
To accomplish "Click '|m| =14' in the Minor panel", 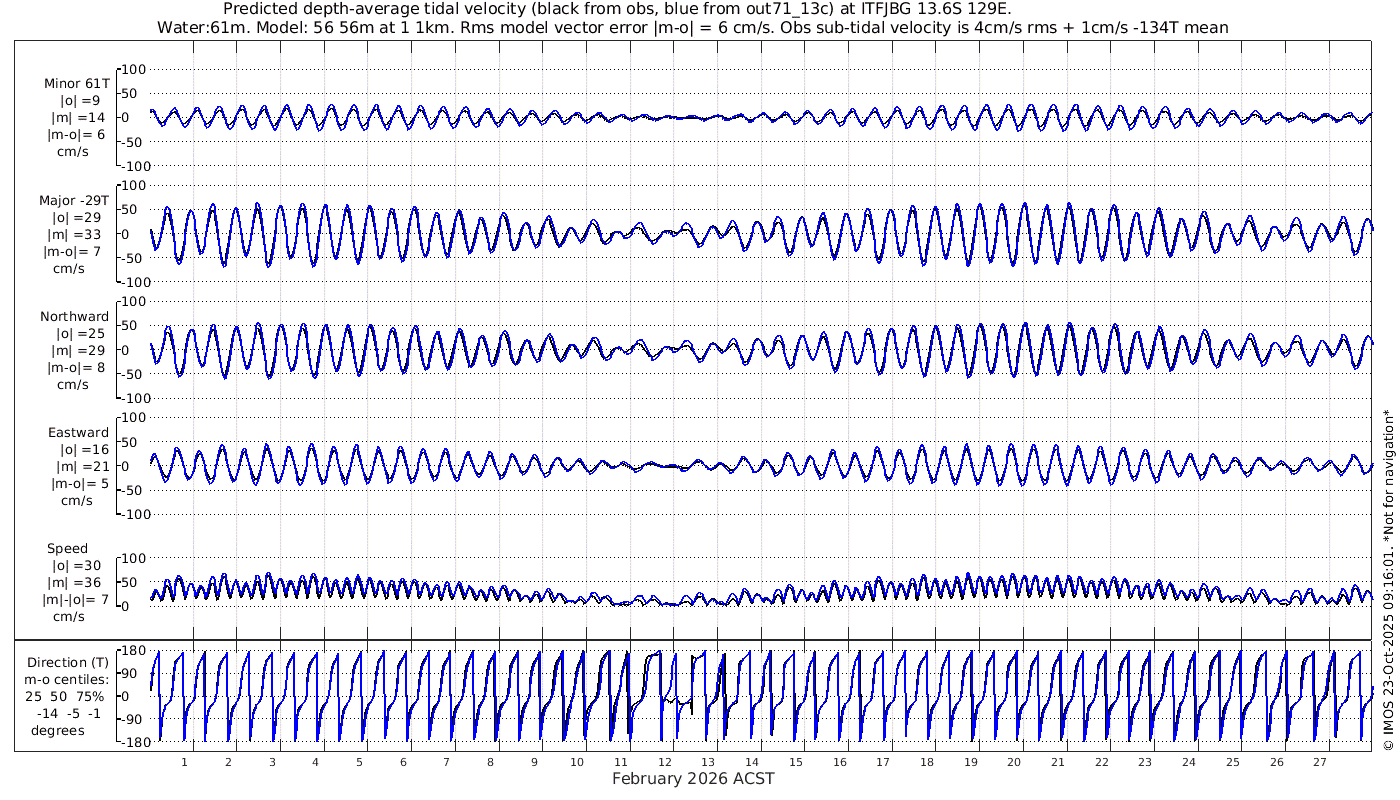I will [x=80, y=117].
